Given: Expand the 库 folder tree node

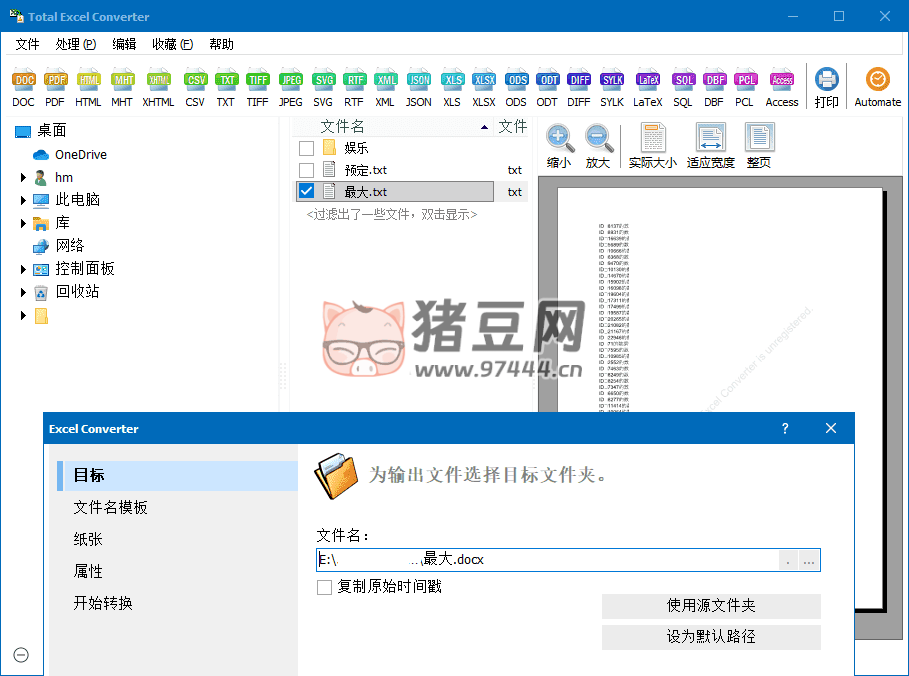Looking at the screenshot, I should (x=23, y=223).
